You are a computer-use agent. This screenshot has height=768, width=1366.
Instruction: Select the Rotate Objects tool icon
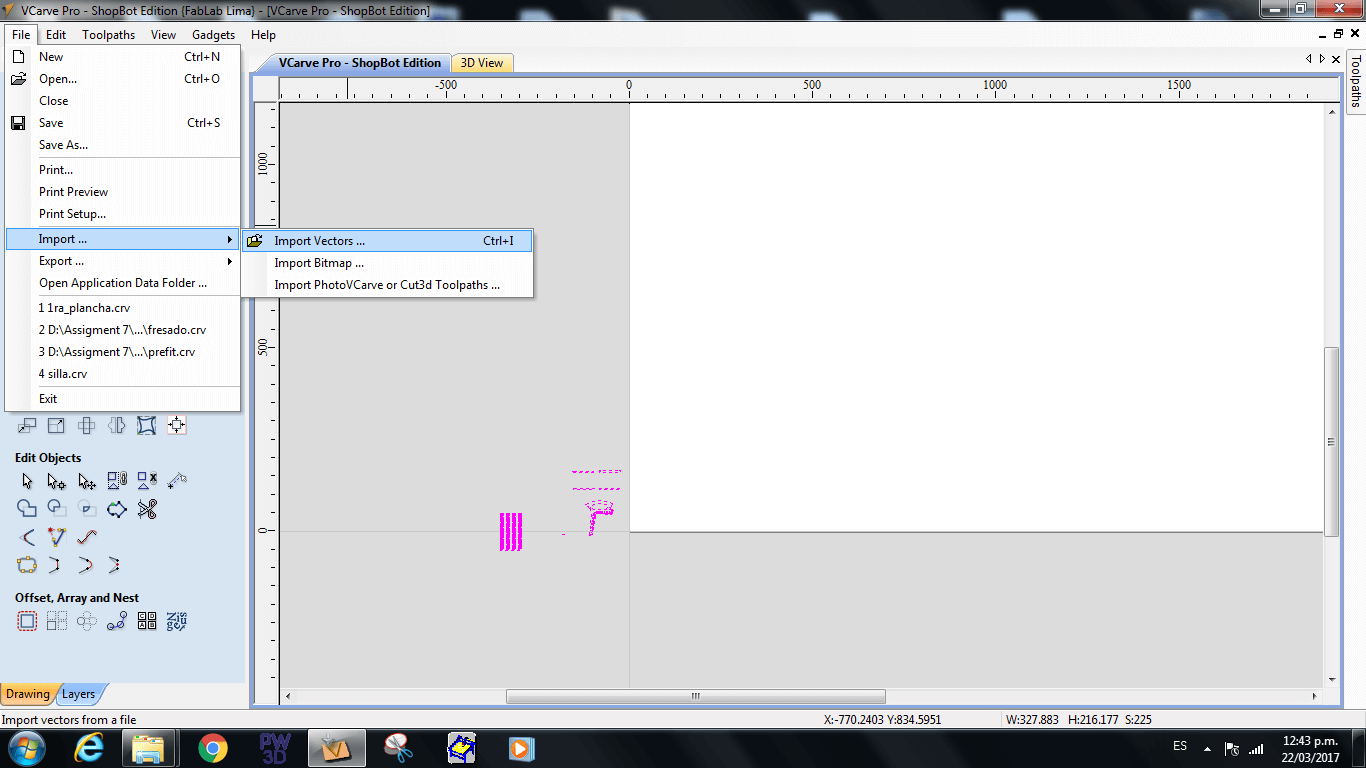87,426
